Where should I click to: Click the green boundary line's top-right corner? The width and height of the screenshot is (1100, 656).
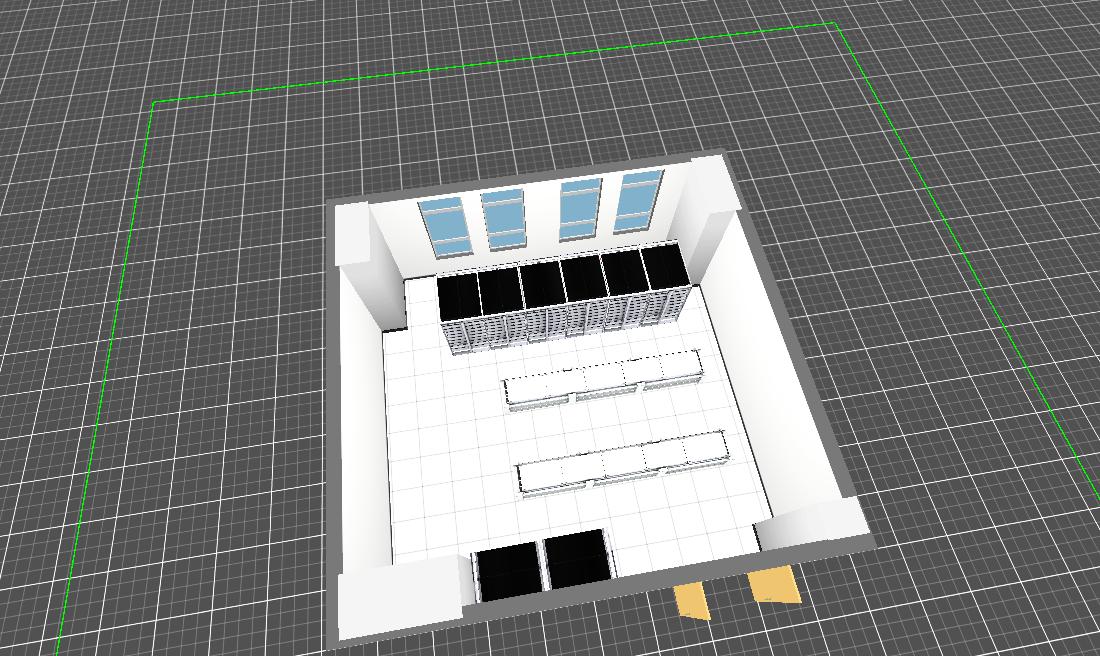tap(835, 24)
